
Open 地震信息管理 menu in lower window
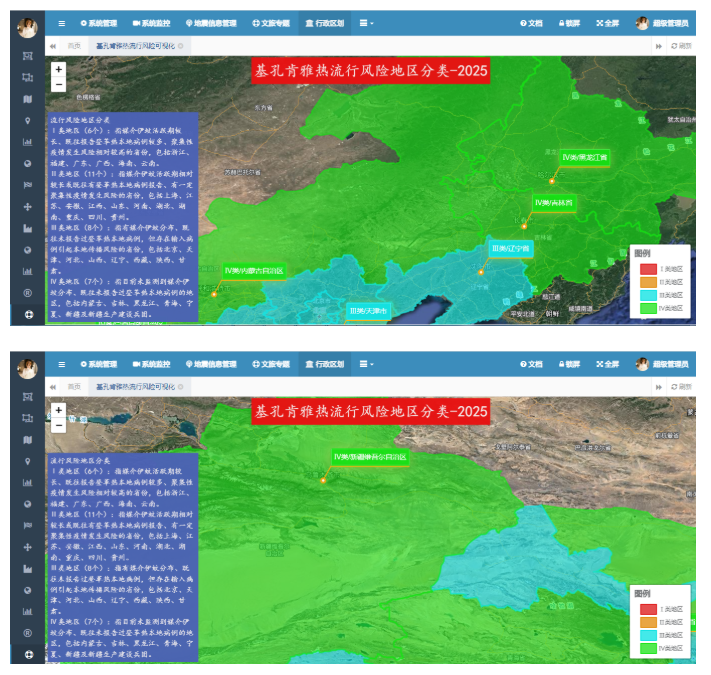(211, 364)
